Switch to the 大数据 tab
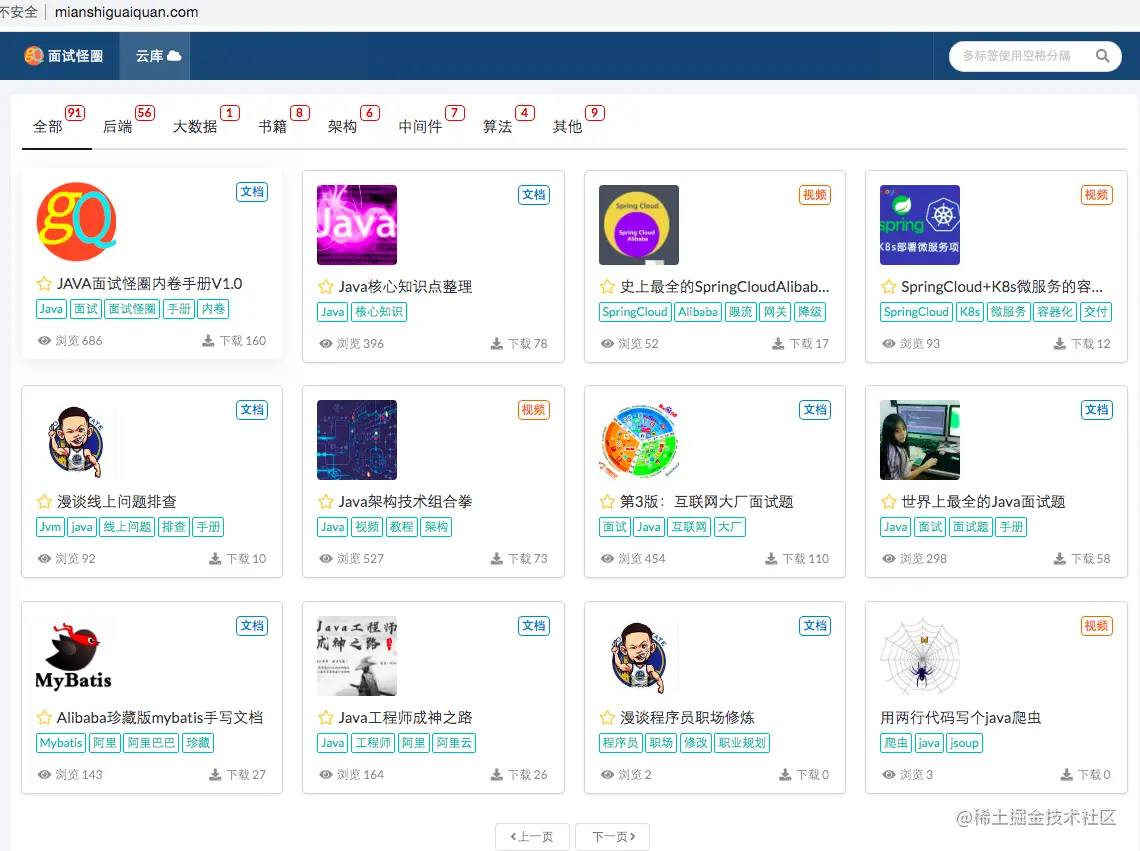1140x851 pixels. (195, 127)
